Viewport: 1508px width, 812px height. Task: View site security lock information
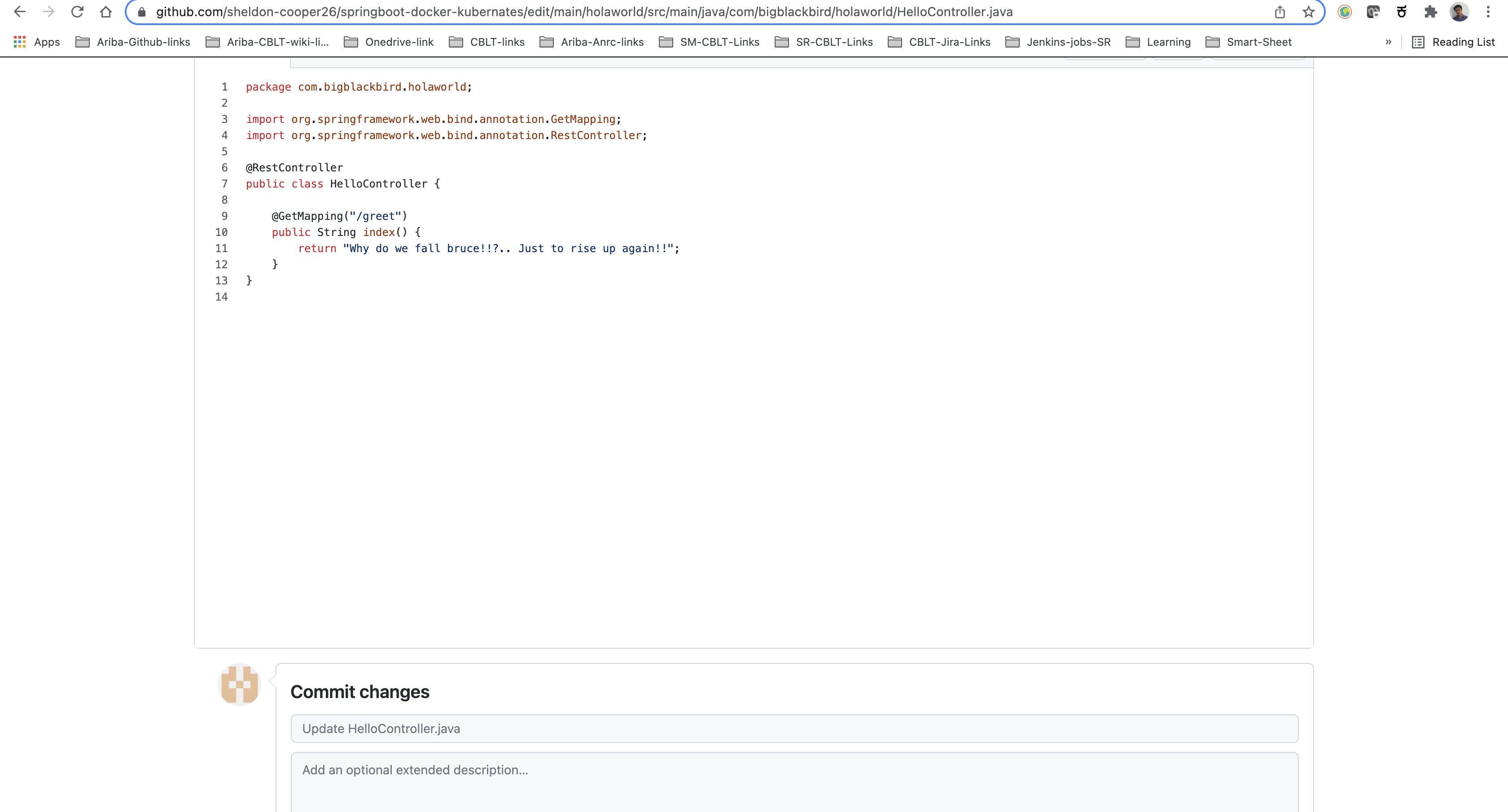click(x=142, y=12)
